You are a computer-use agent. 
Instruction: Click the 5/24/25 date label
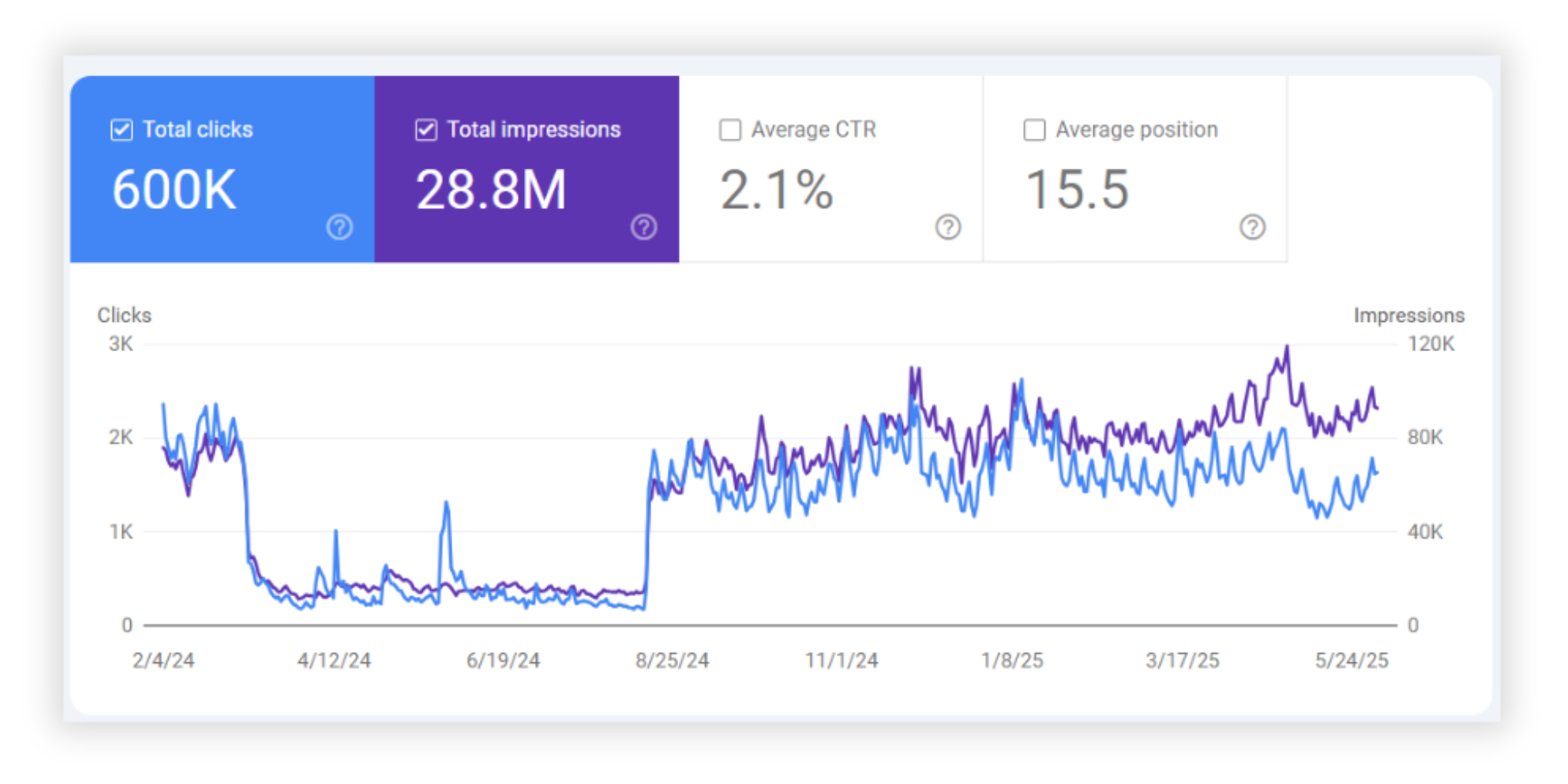point(1351,660)
